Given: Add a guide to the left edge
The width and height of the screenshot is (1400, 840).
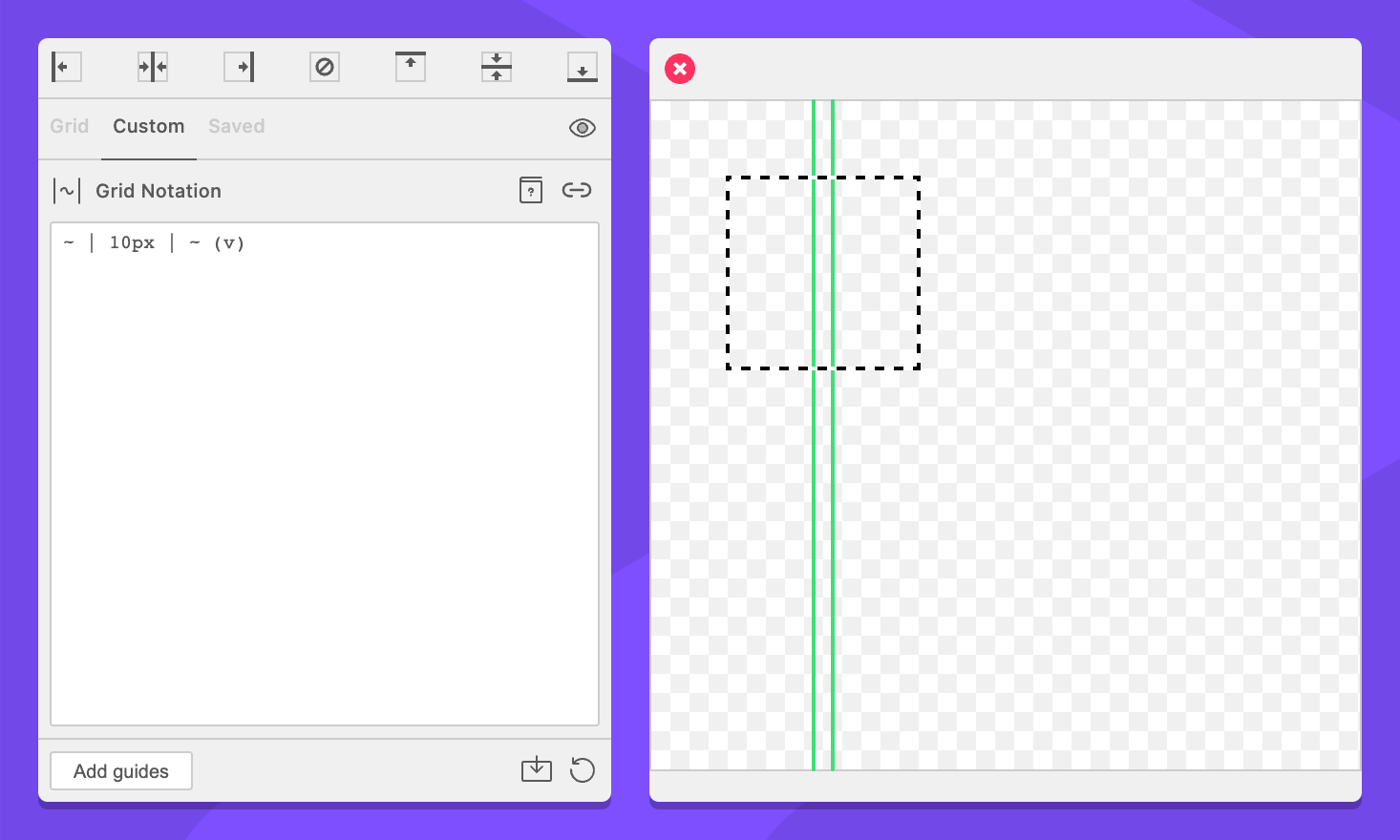Looking at the screenshot, I should (x=66, y=67).
